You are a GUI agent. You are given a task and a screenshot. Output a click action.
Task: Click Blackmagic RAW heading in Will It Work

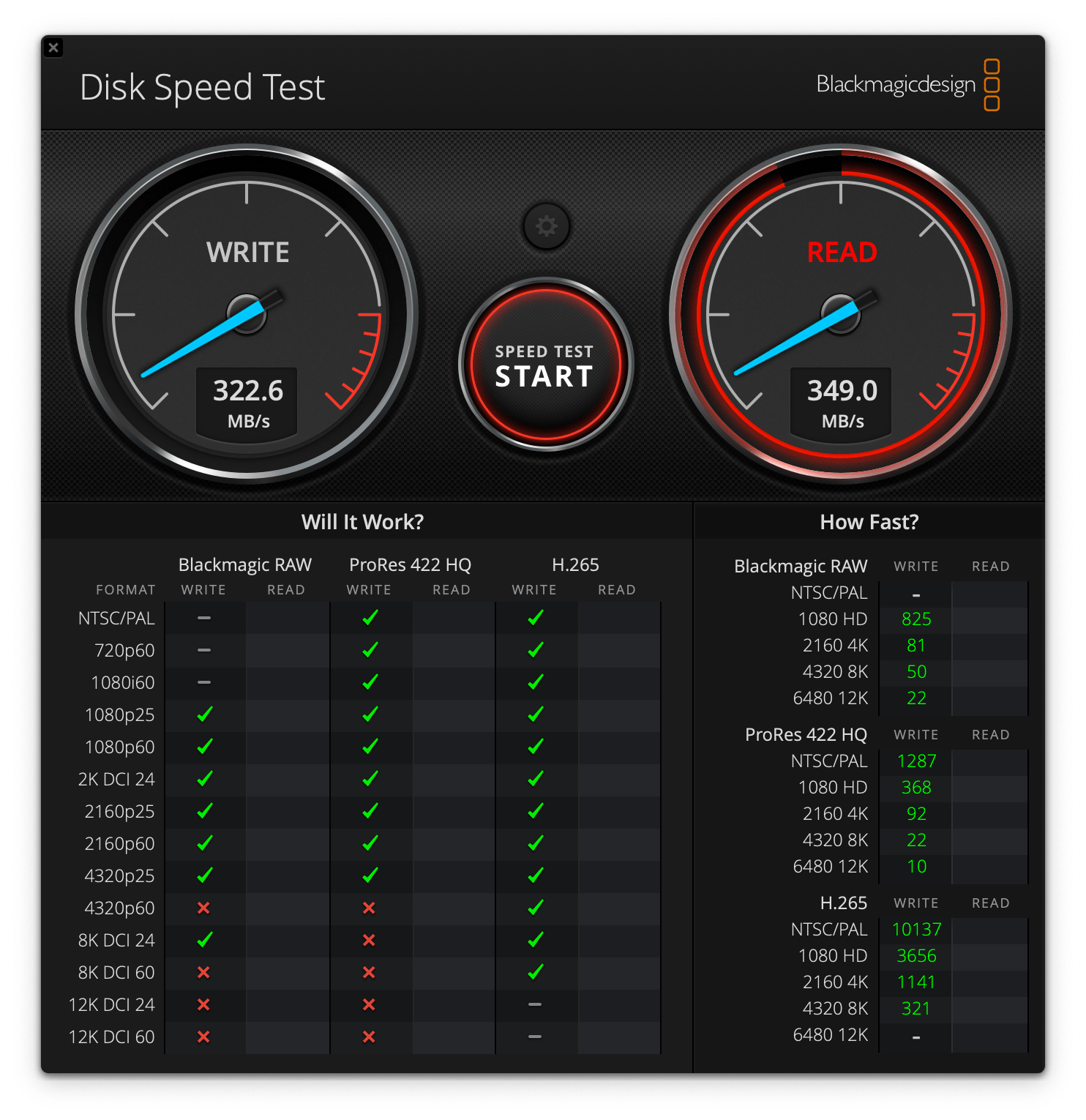tap(245, 565)
